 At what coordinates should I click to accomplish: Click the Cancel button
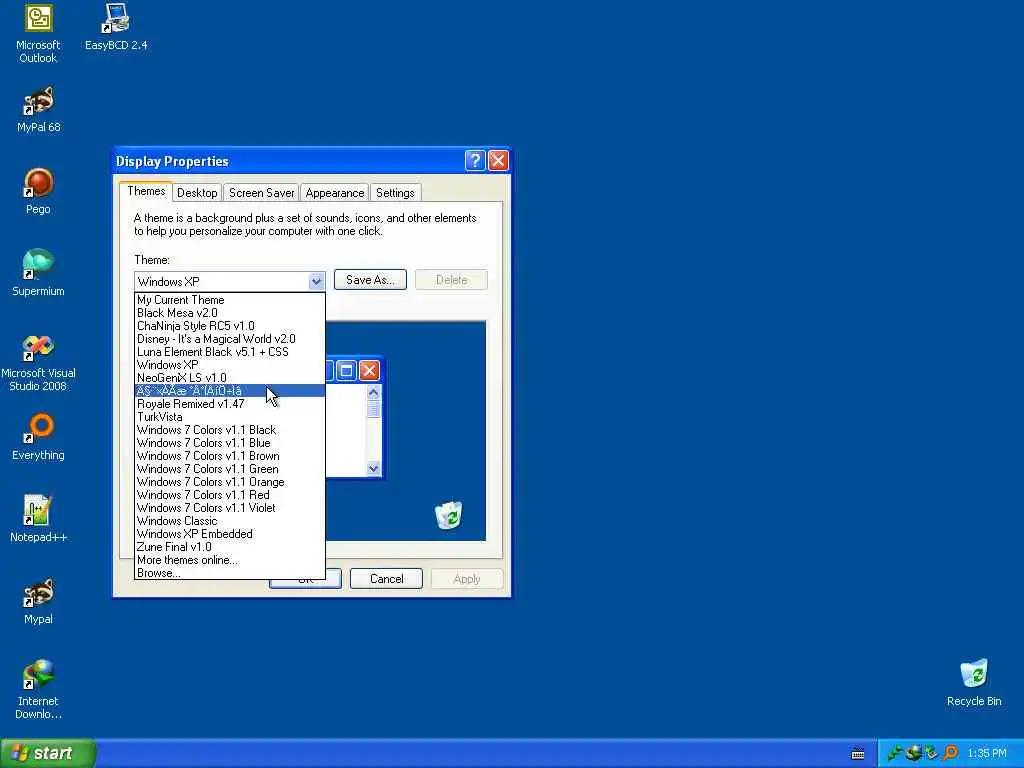[387, 579]
